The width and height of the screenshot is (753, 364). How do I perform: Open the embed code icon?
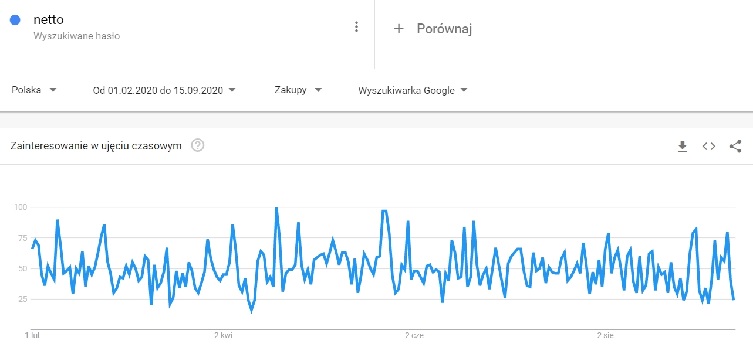[709, 146]
